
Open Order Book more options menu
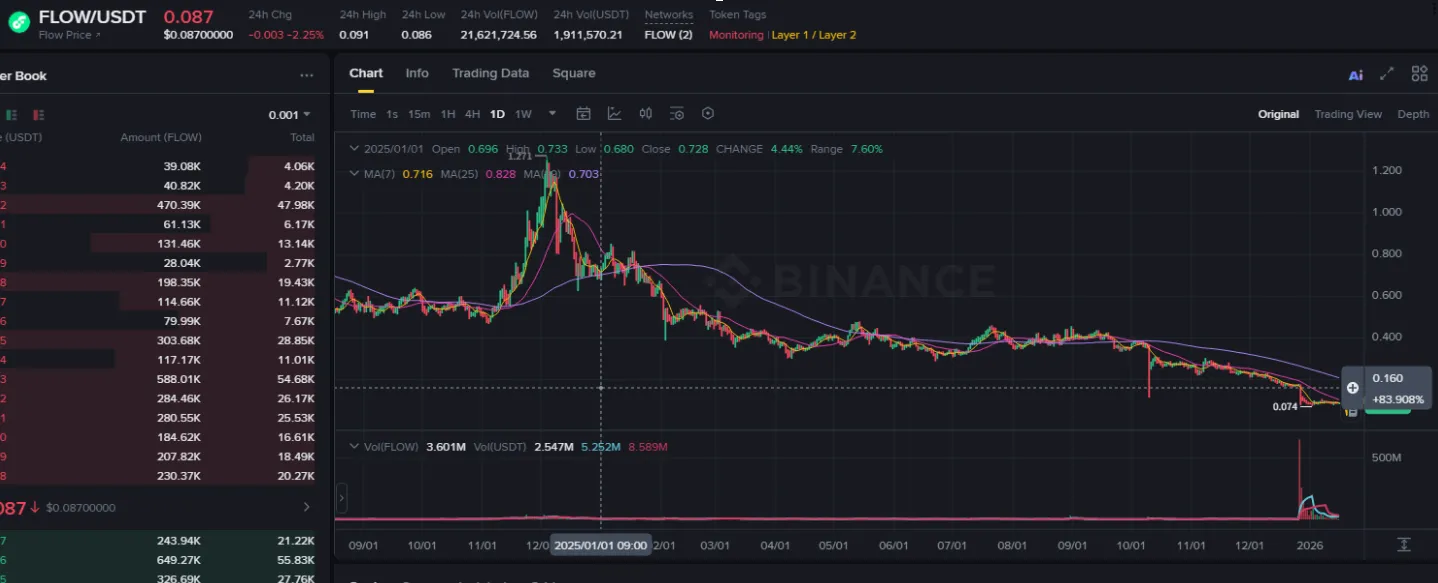307,76
